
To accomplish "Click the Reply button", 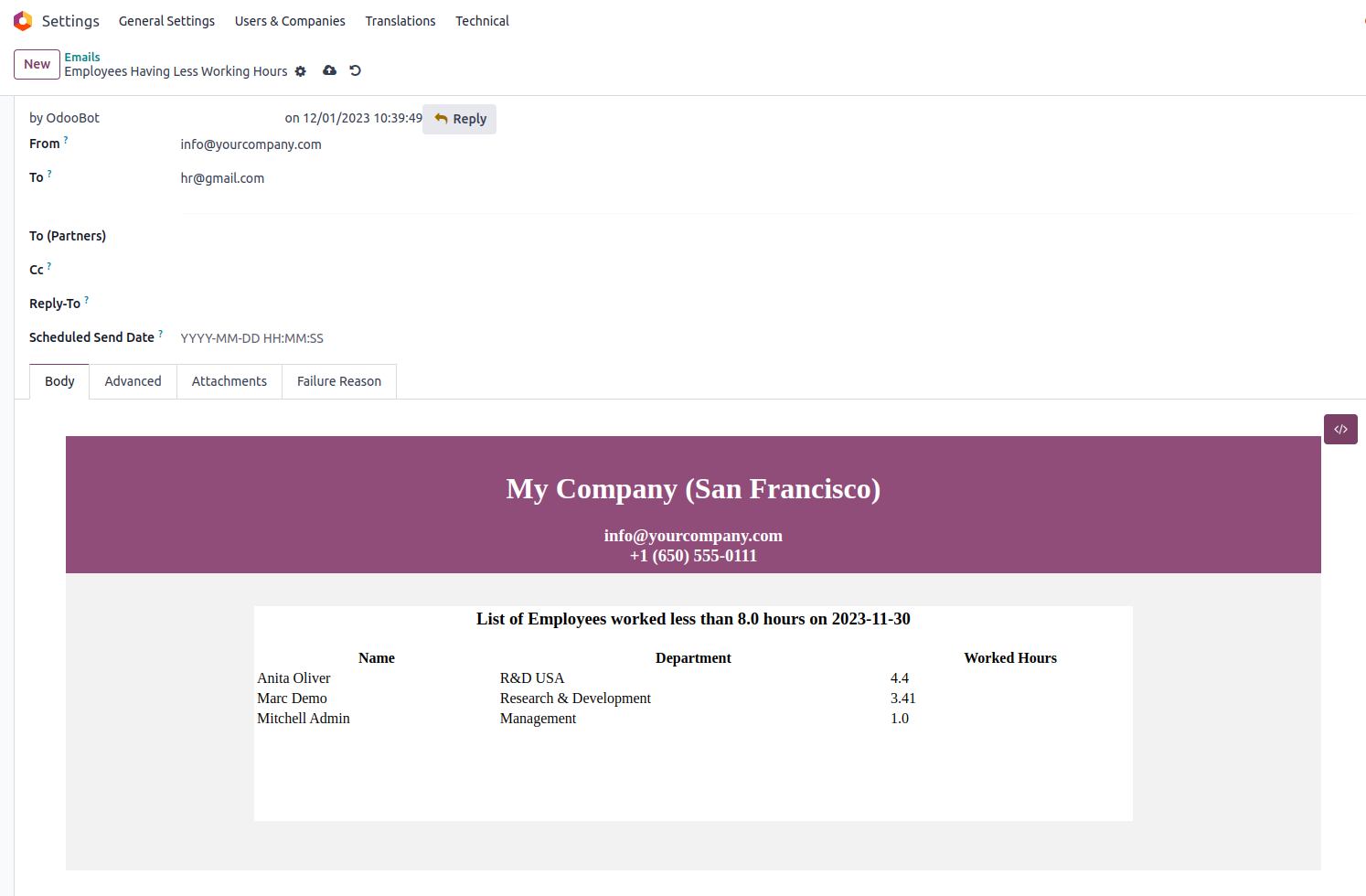I will coord(460,119).
